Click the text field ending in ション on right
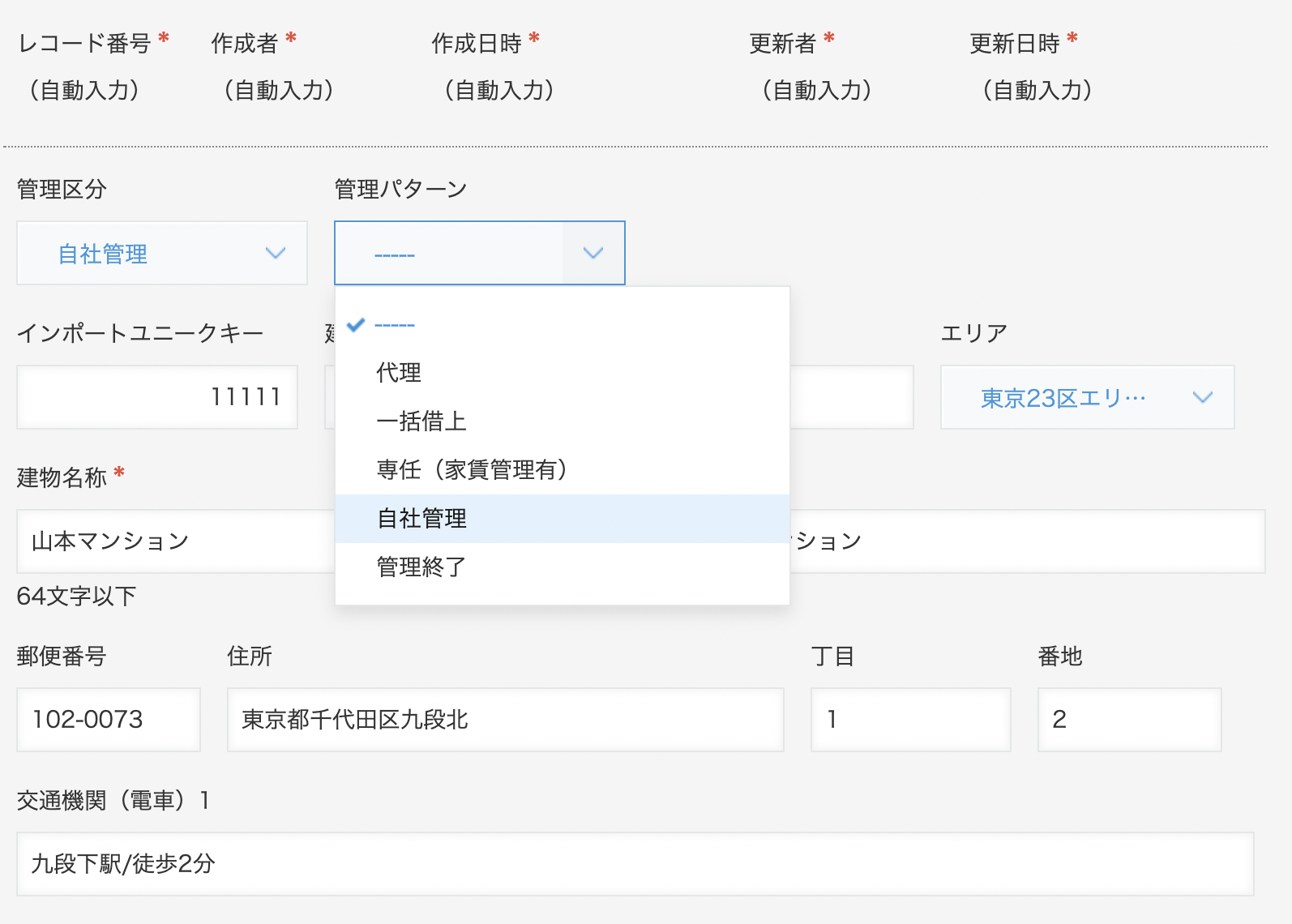Screen dimensions: 1292x924 [1026, 541]
